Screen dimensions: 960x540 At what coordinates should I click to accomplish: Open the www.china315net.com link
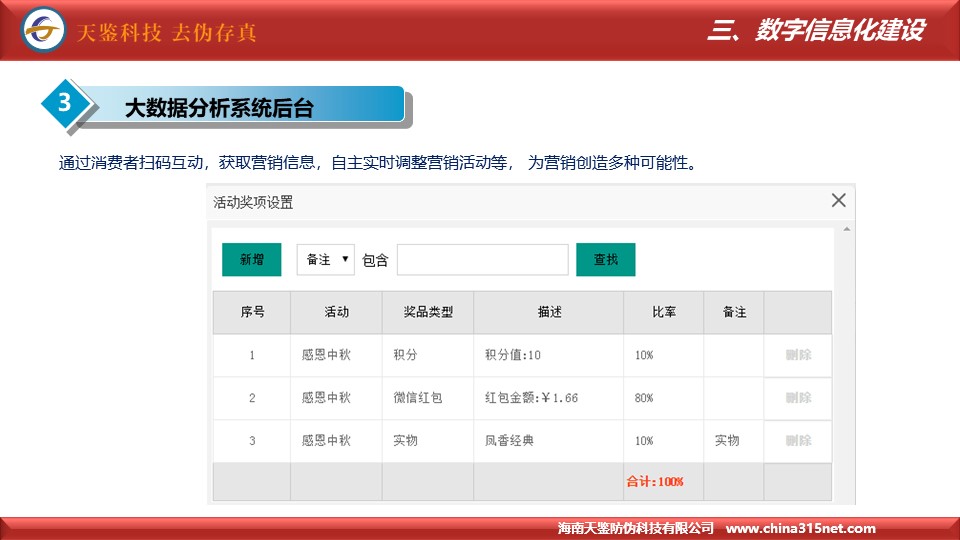click(800, 529)
